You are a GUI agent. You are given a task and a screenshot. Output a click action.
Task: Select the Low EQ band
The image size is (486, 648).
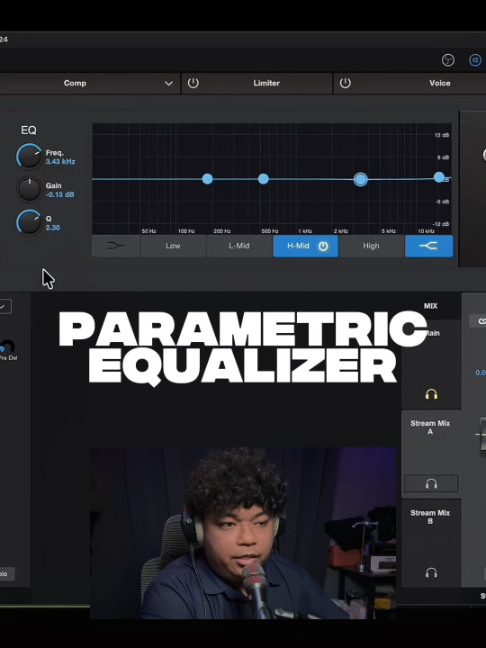173,246
